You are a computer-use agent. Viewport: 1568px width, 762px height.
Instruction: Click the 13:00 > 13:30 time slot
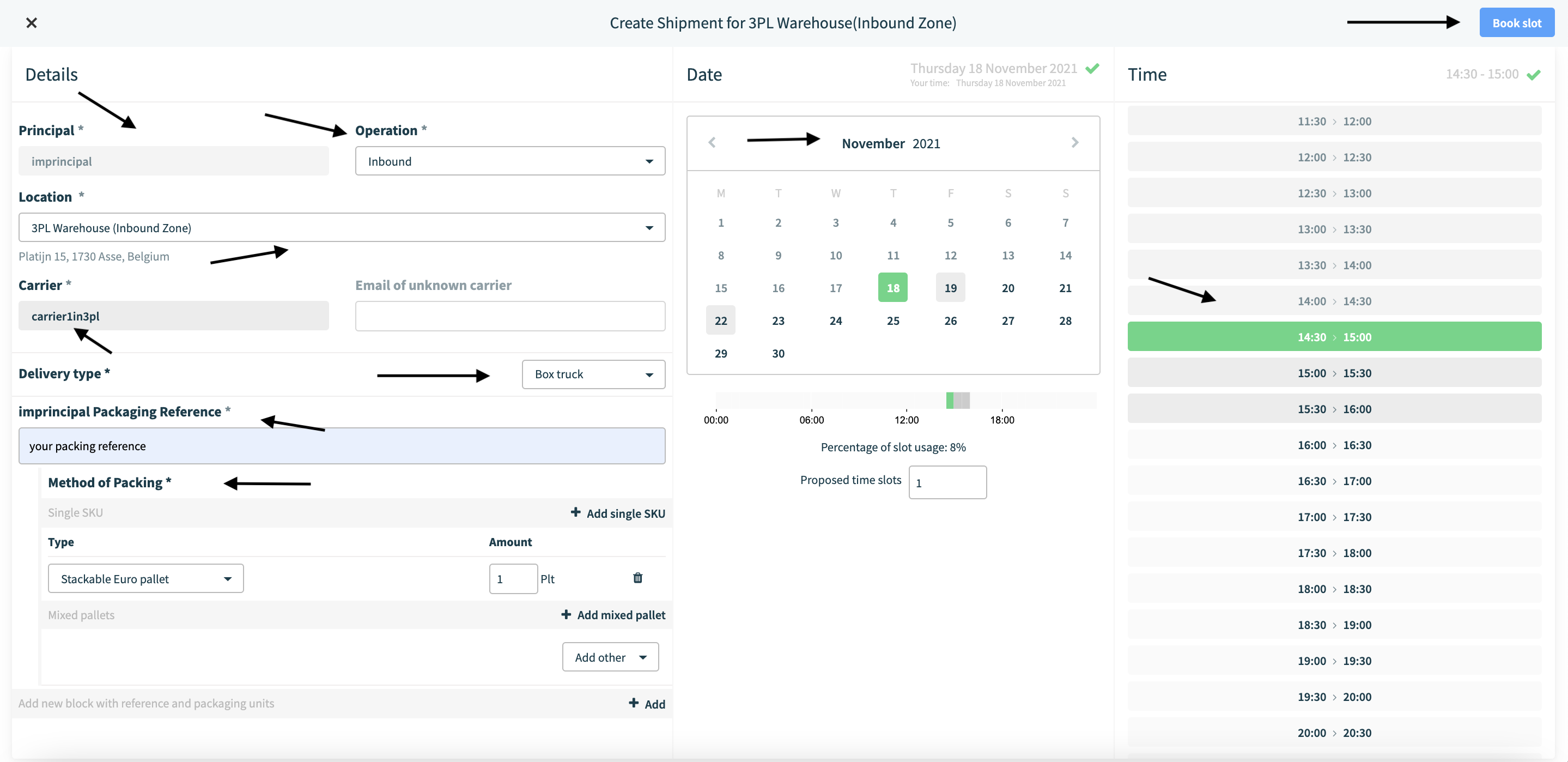point(1334,228)
